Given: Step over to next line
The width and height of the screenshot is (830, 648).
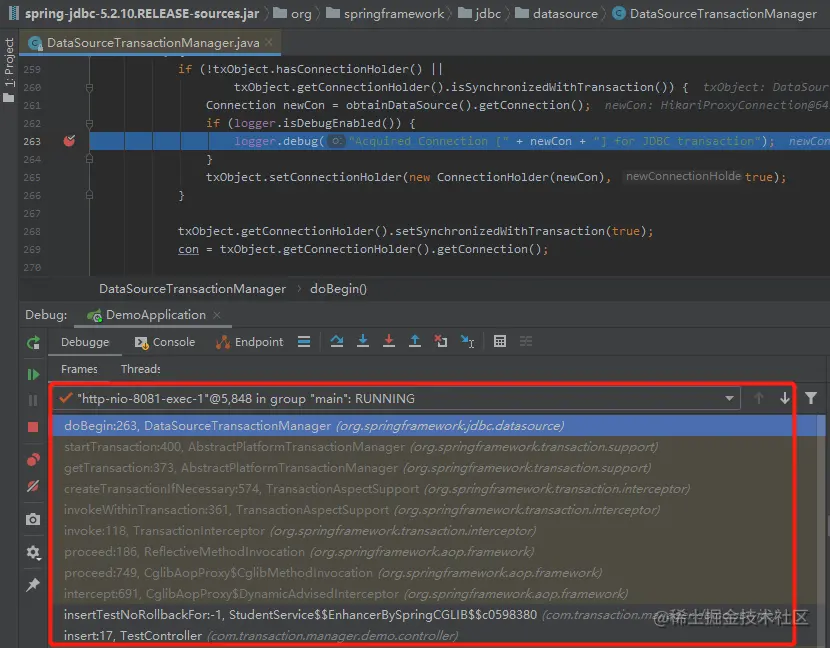Looking at the screenshot, I should [337, 341].
